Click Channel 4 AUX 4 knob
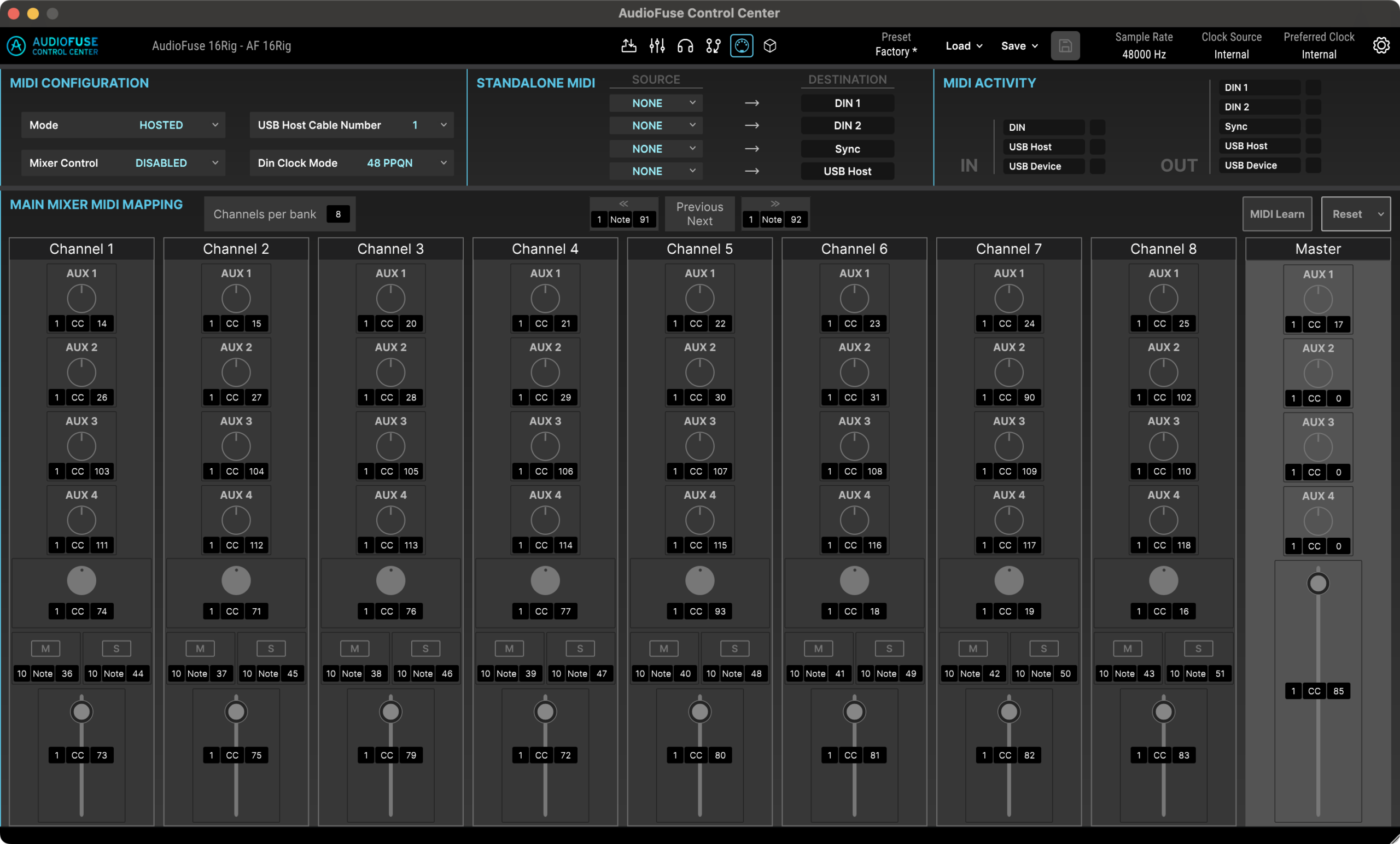The width and height of the screenshot is (1400, 844). pos(545,520)
